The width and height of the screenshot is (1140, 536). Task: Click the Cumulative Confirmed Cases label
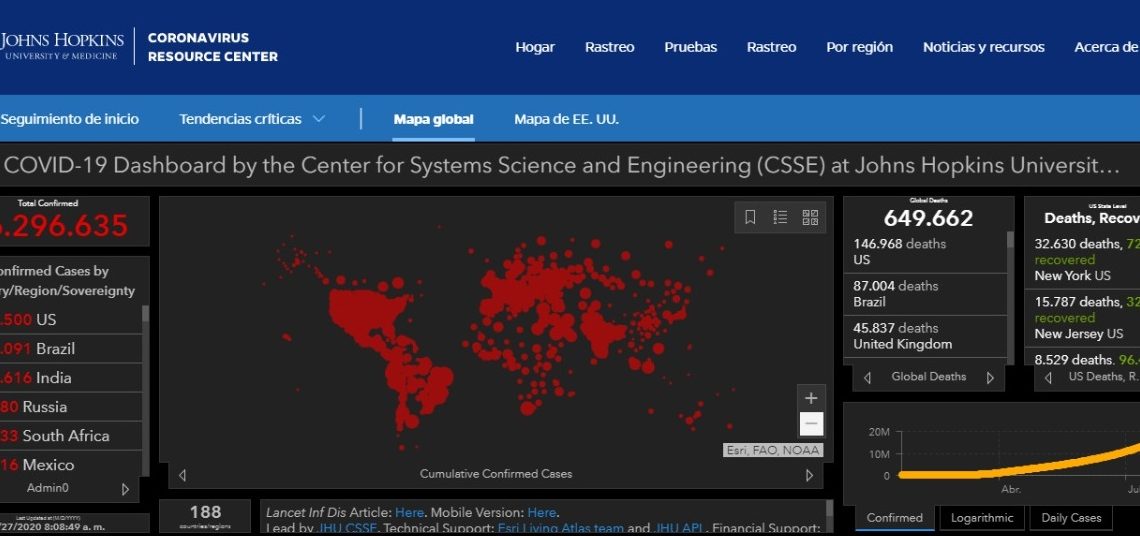click(x=496, y=474)
